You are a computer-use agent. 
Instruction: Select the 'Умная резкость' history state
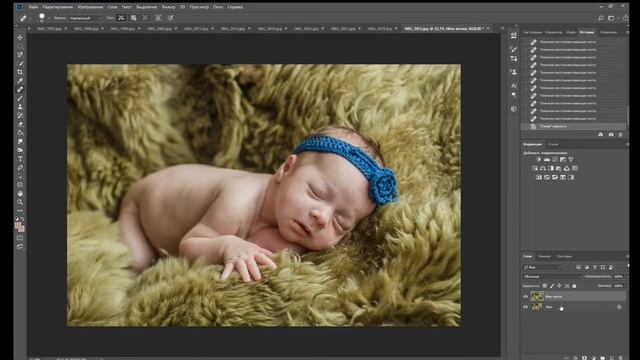tap(573, 127)
